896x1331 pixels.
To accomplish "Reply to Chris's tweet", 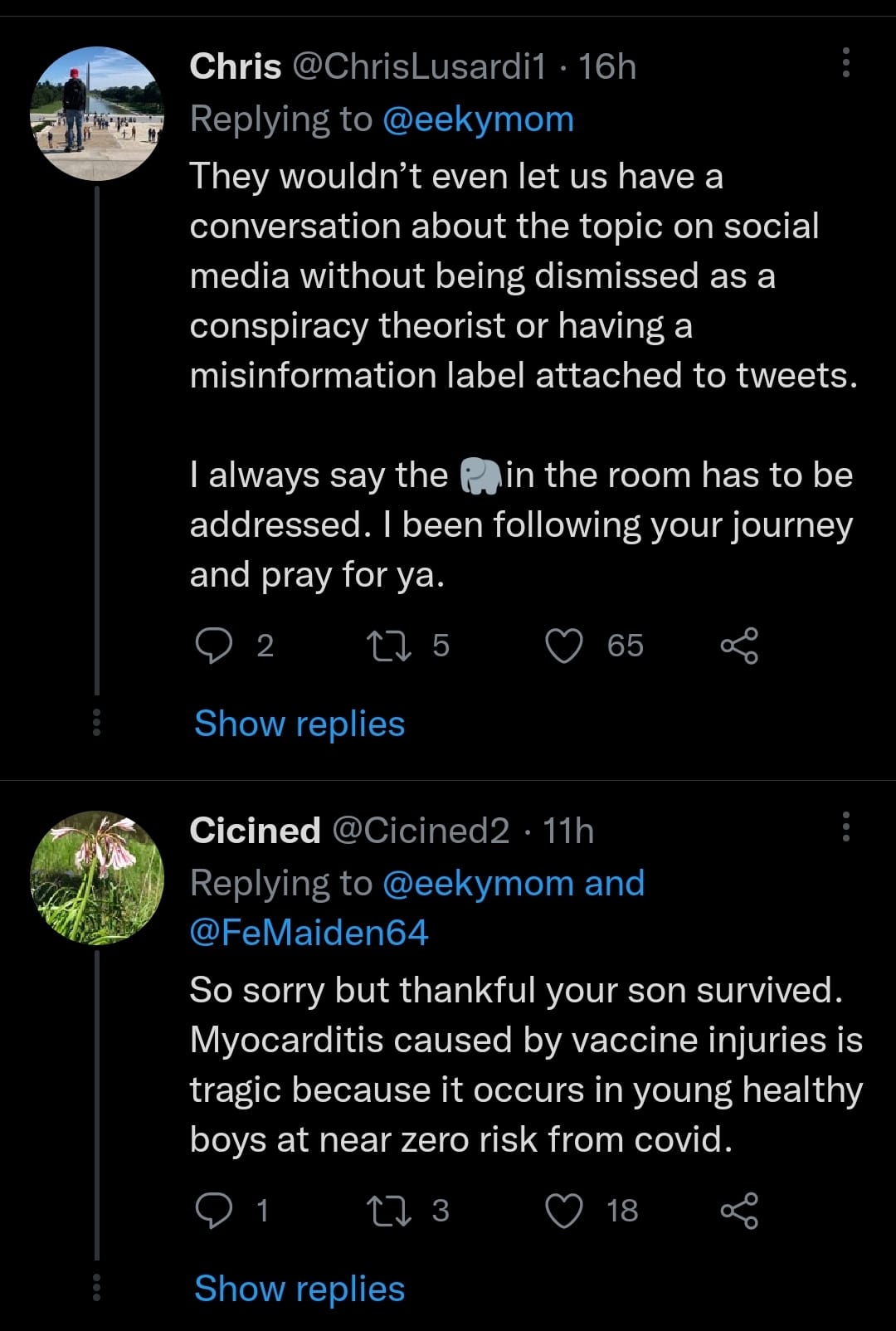I will 214,646.
